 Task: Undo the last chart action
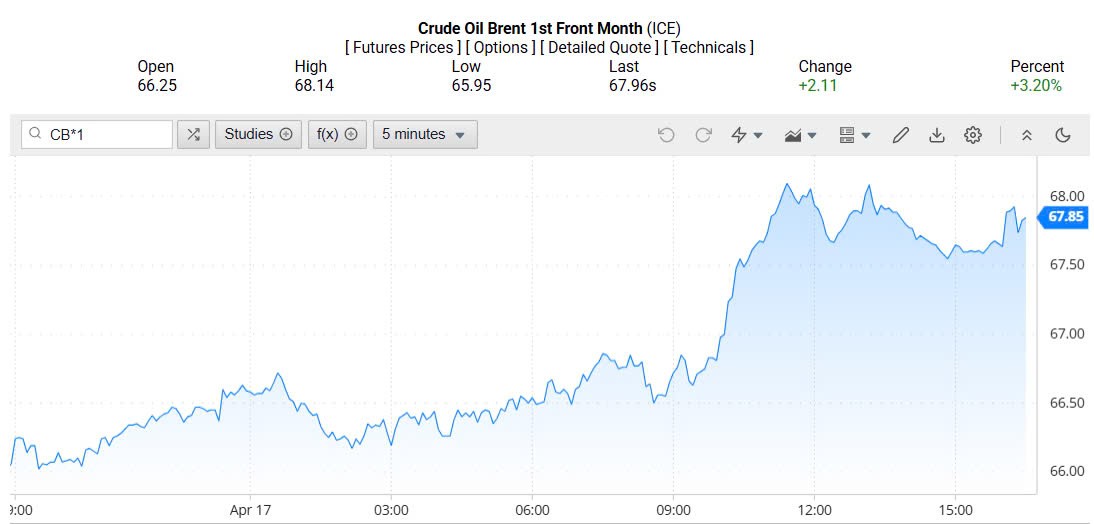click(x=667, y=135)
